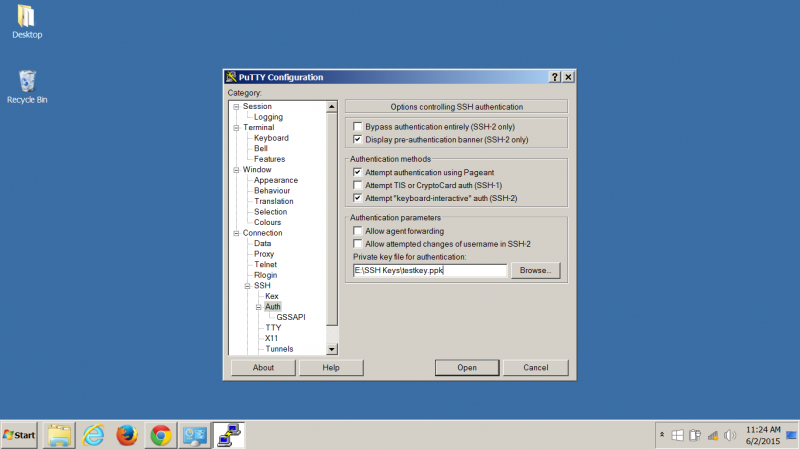Close the PuTTY Configuration dialog

tap(568, 77)
